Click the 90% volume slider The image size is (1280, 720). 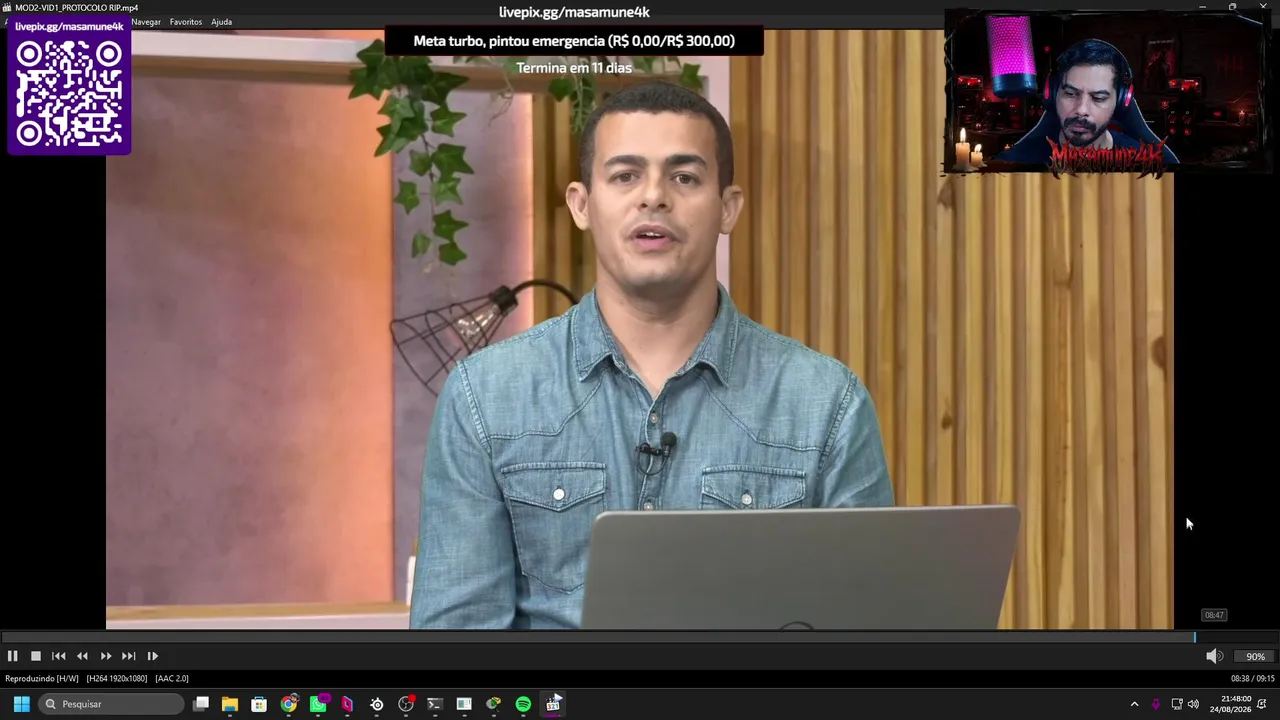click(1255, 656)
